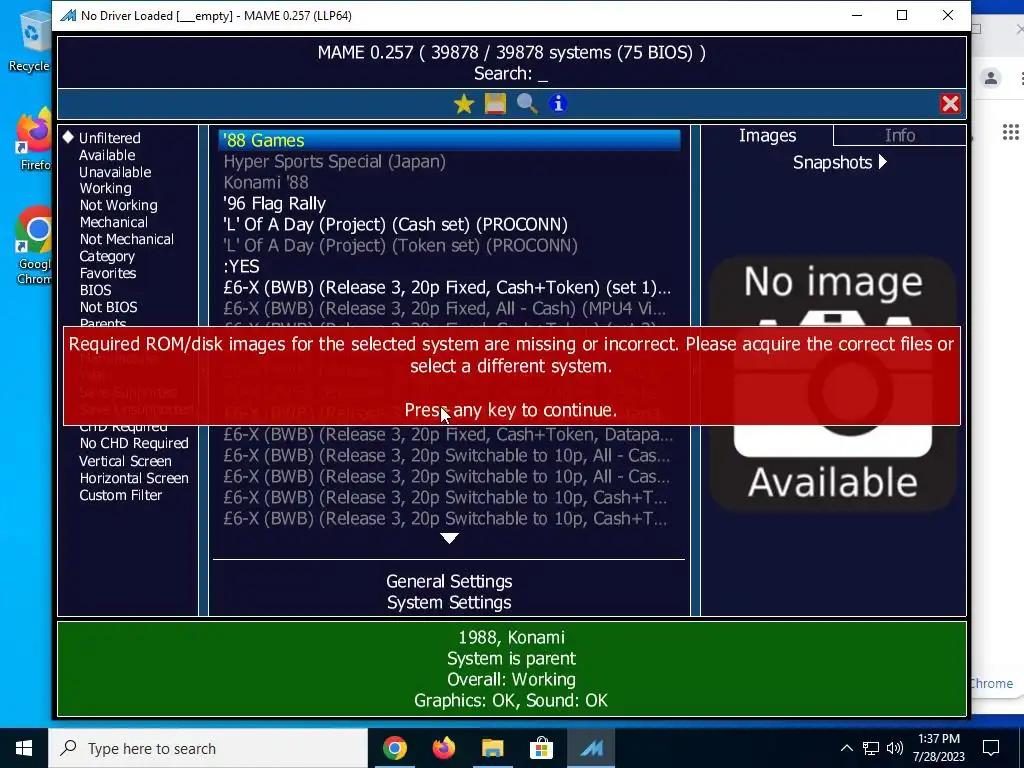Click the MAME title bar logo icon
Viewport: 1024px width, 768px height.
click(x=68, y=15)
